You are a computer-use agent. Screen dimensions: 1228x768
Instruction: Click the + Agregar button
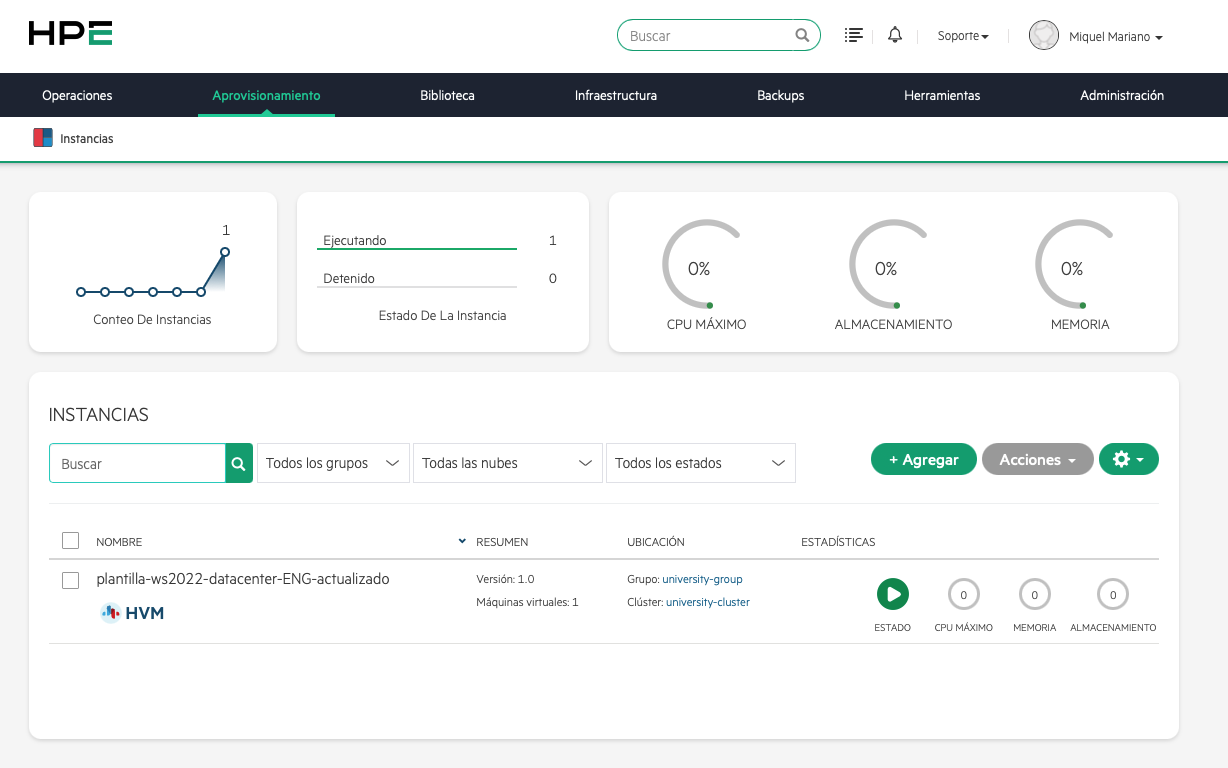point(924,460)
